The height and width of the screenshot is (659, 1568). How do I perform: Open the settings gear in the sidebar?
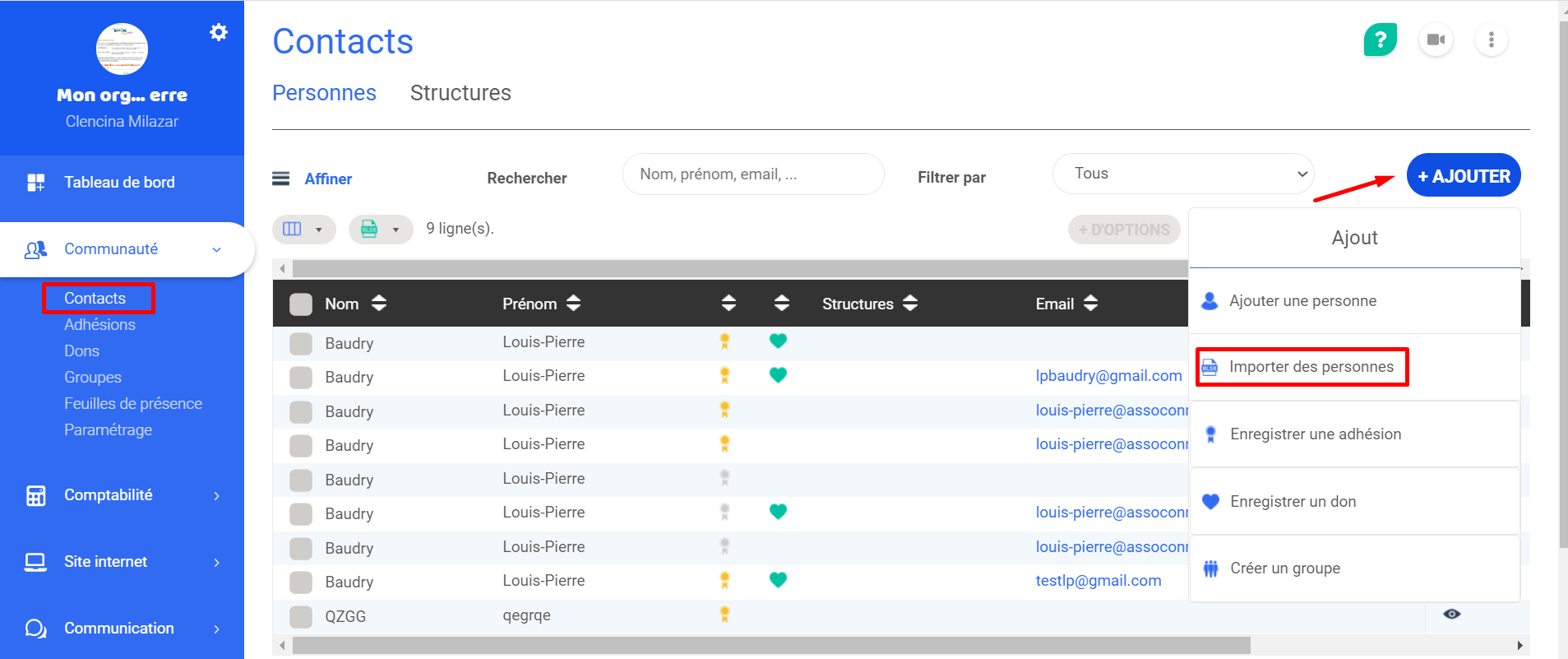[218, 32]
